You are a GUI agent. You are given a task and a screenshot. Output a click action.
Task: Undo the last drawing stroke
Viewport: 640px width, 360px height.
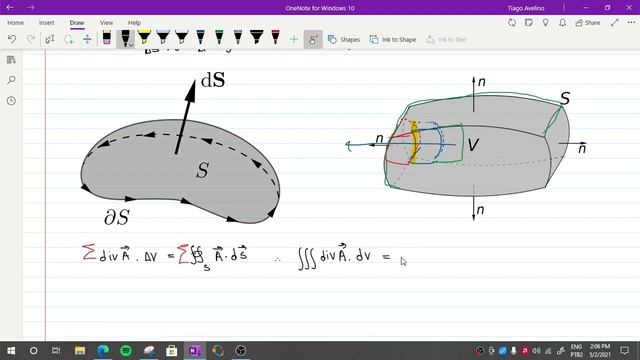(x=12, y=39)
